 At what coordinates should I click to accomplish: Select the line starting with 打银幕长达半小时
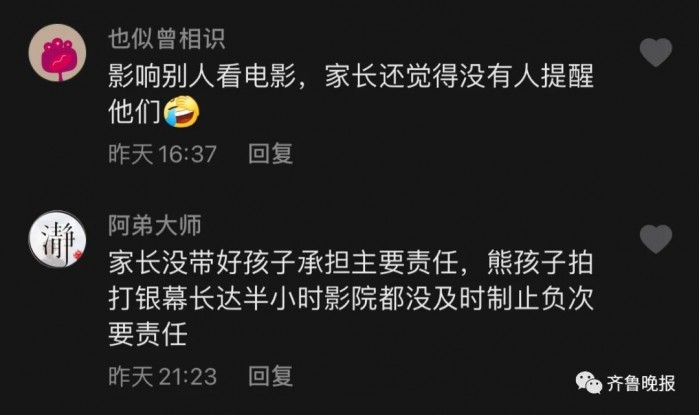pos(351,299)
